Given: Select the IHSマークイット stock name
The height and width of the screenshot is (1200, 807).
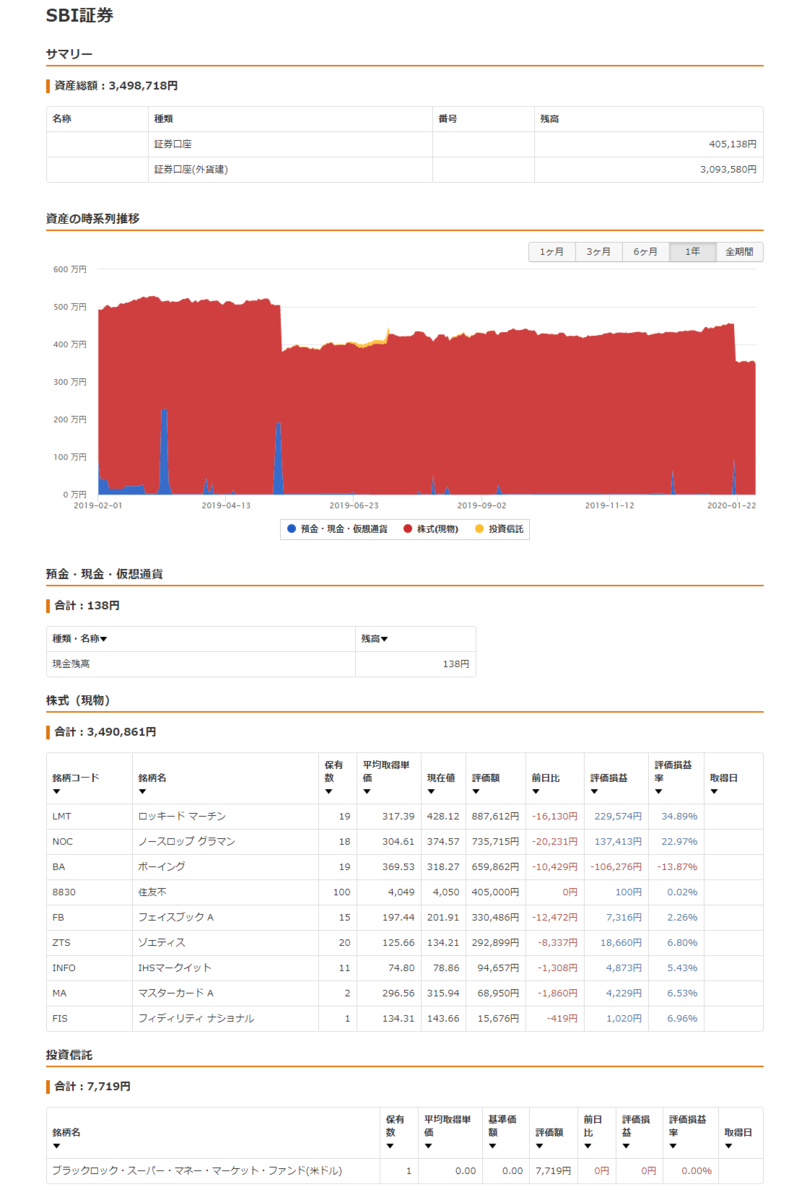Looking at the screenshot, I should click(x=175, y=968).
